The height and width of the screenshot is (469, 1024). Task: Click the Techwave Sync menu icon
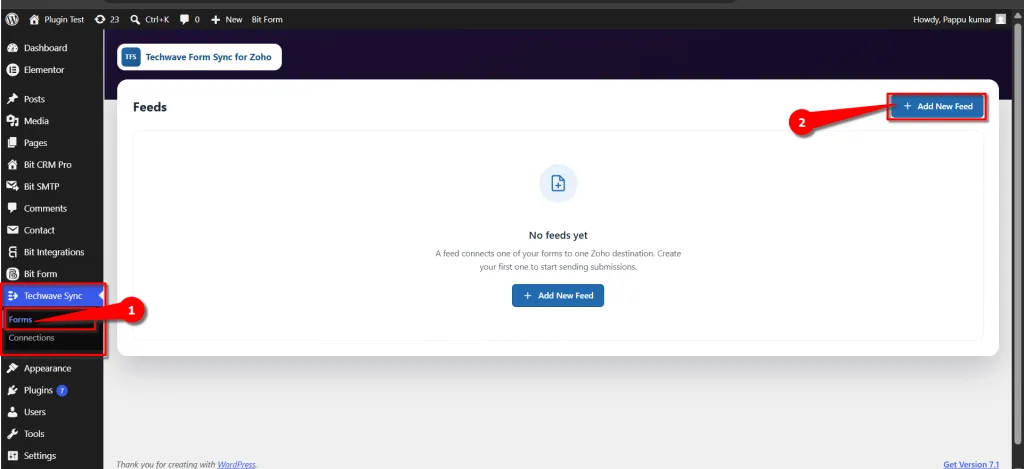point(12,296)
